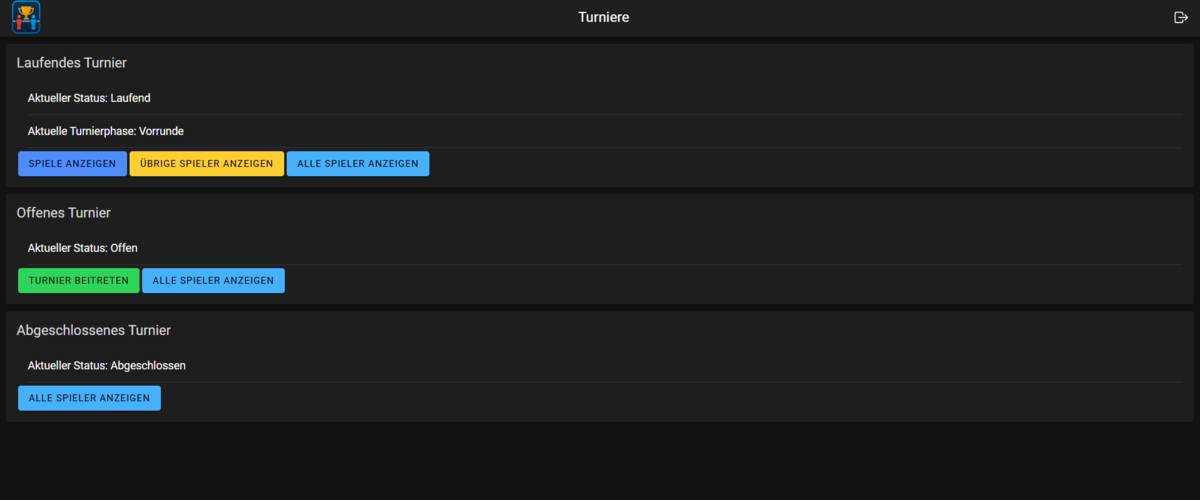The width and height of the screenshot is (1200, 500).
Task: Select the Offenes Turnier heading
Action: (64, 213)
